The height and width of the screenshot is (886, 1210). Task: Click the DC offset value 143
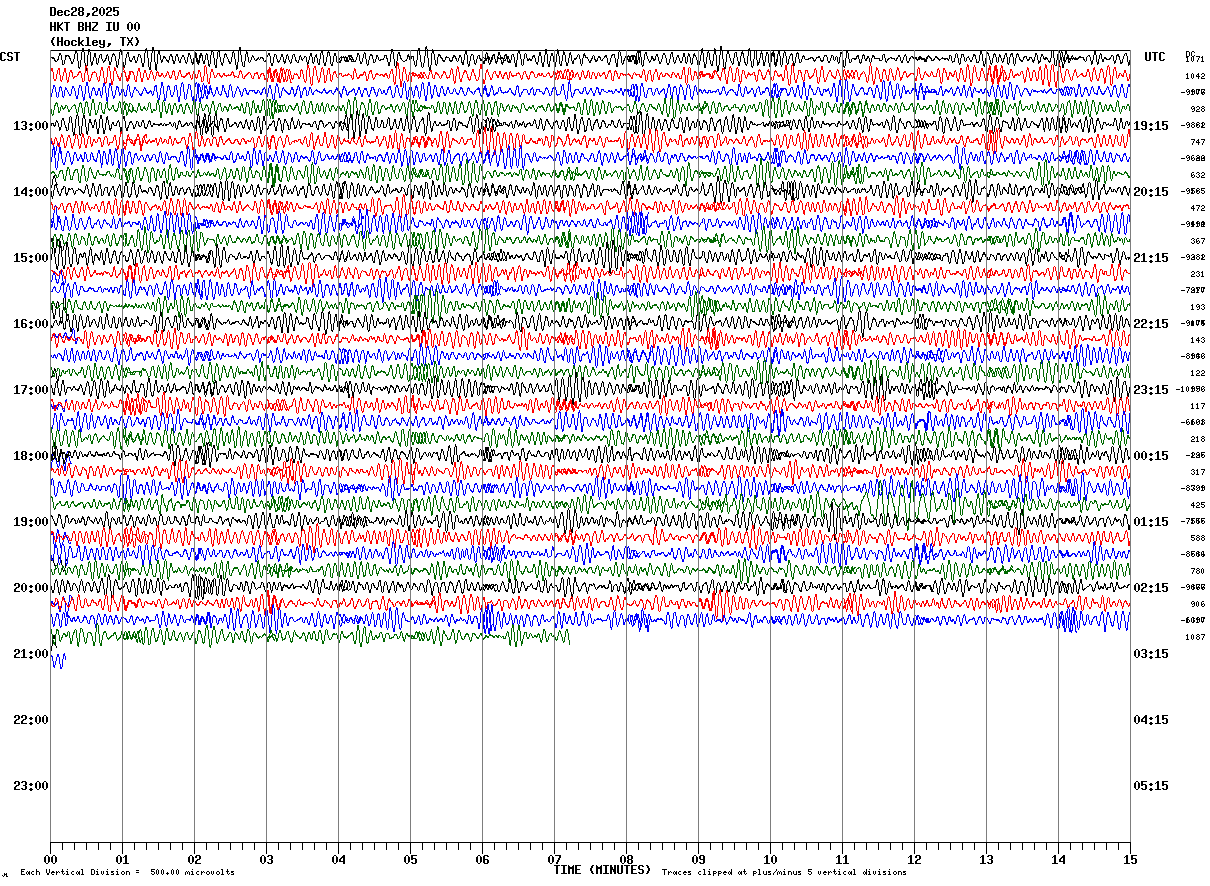coord(1197,340)
